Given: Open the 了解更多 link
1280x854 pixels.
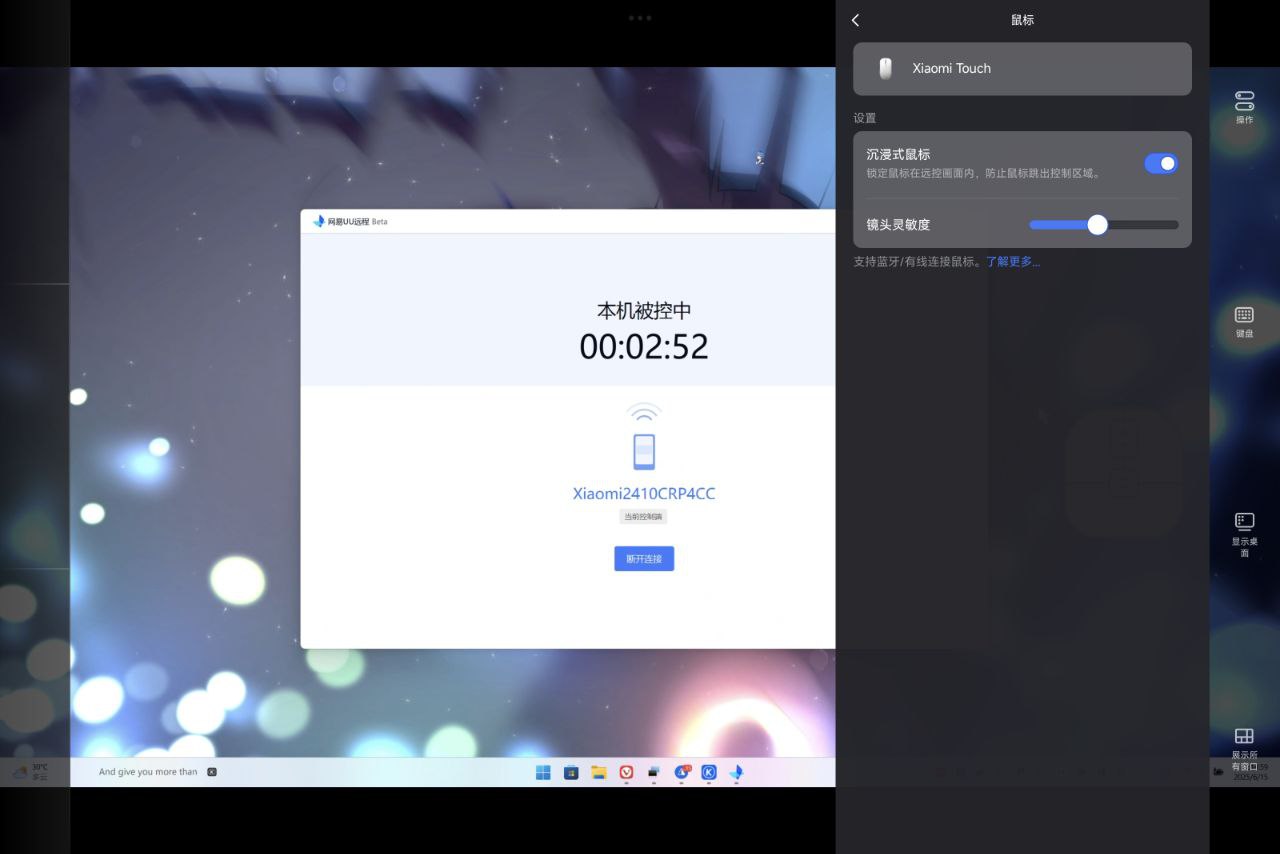Looking at the screenshot, I should [1013, 262].
